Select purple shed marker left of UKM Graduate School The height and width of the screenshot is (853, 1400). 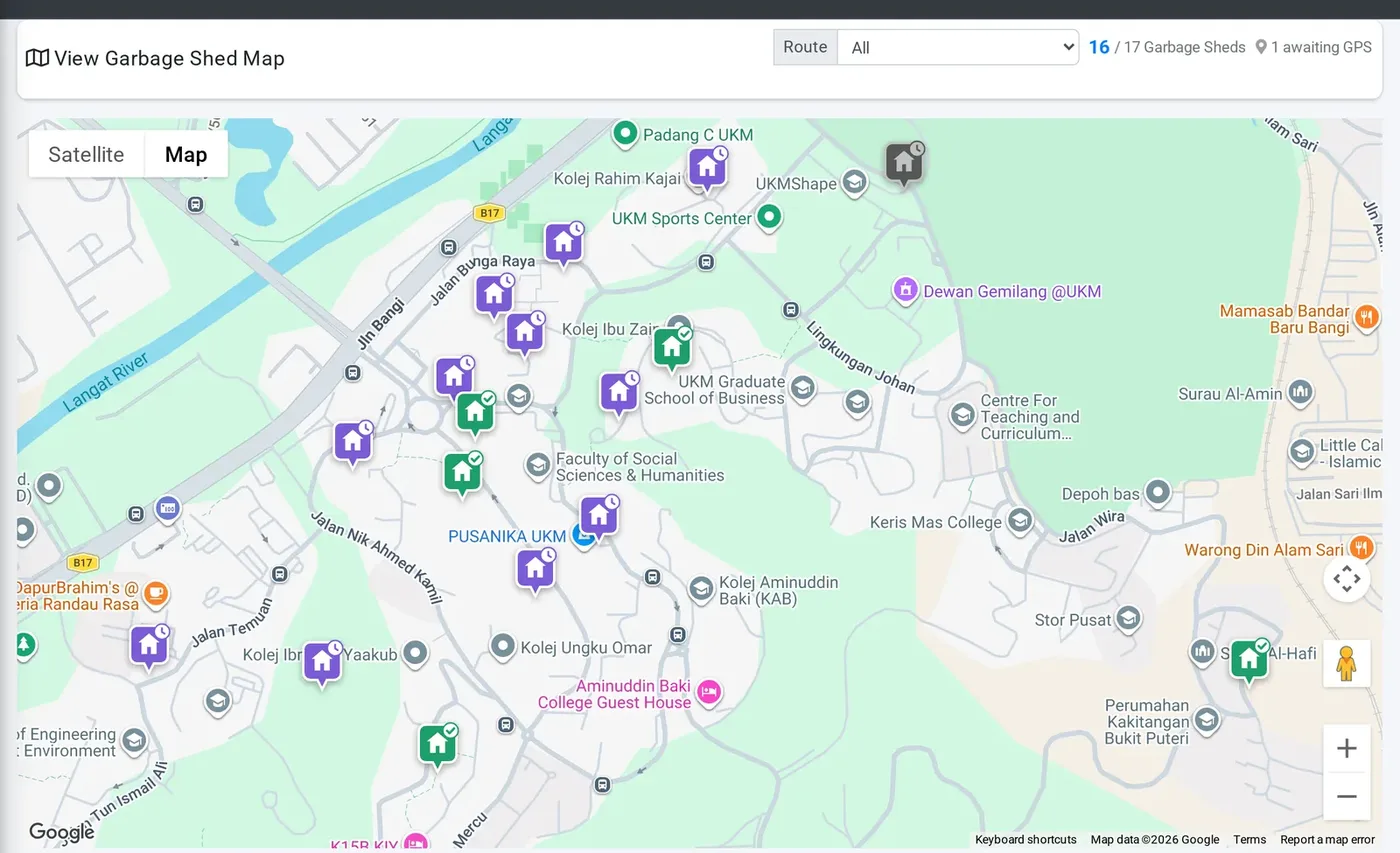click(619, 394)
